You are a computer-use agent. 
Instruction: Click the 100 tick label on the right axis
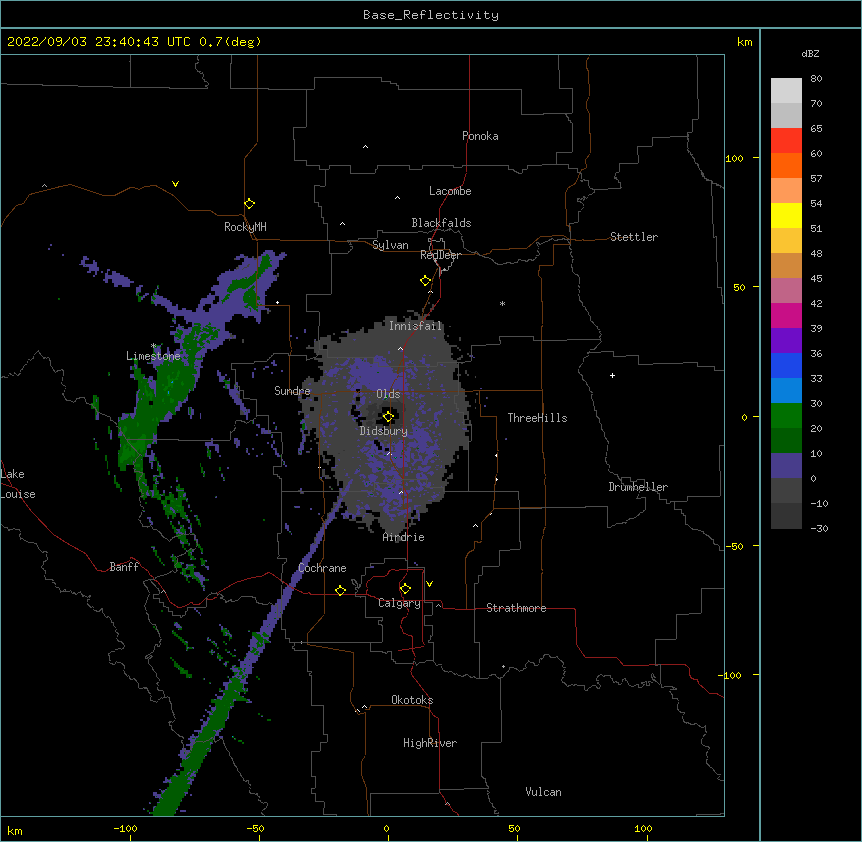[x=734, y=158]
